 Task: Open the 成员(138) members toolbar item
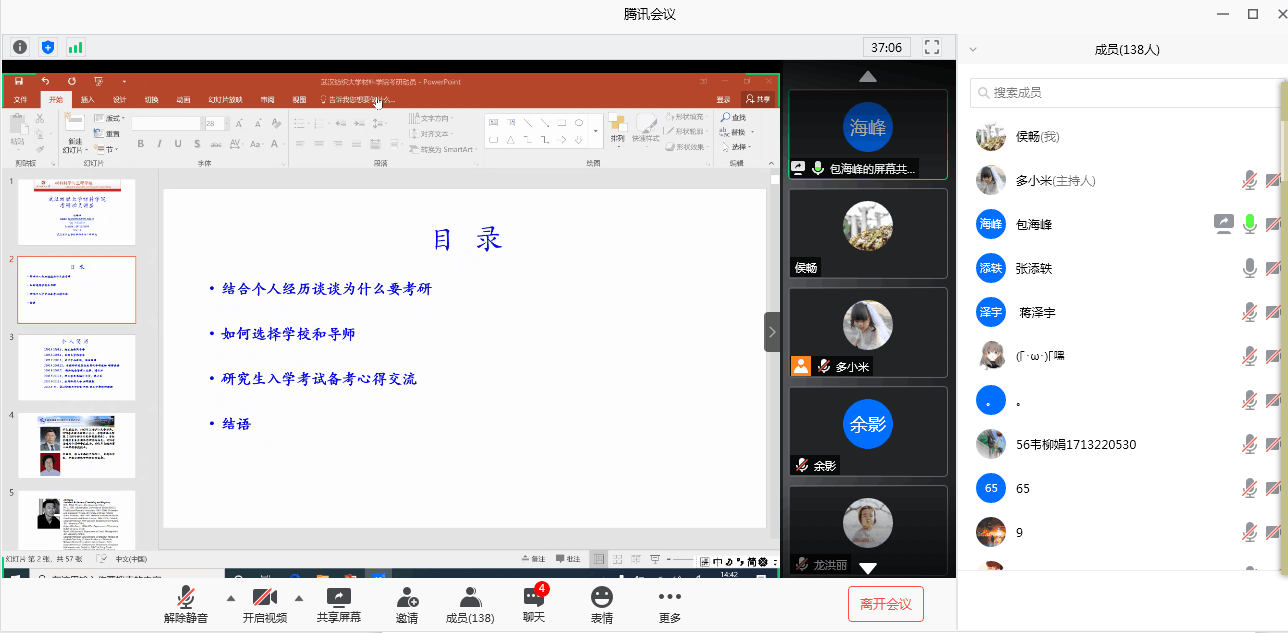tap(470, 598)
